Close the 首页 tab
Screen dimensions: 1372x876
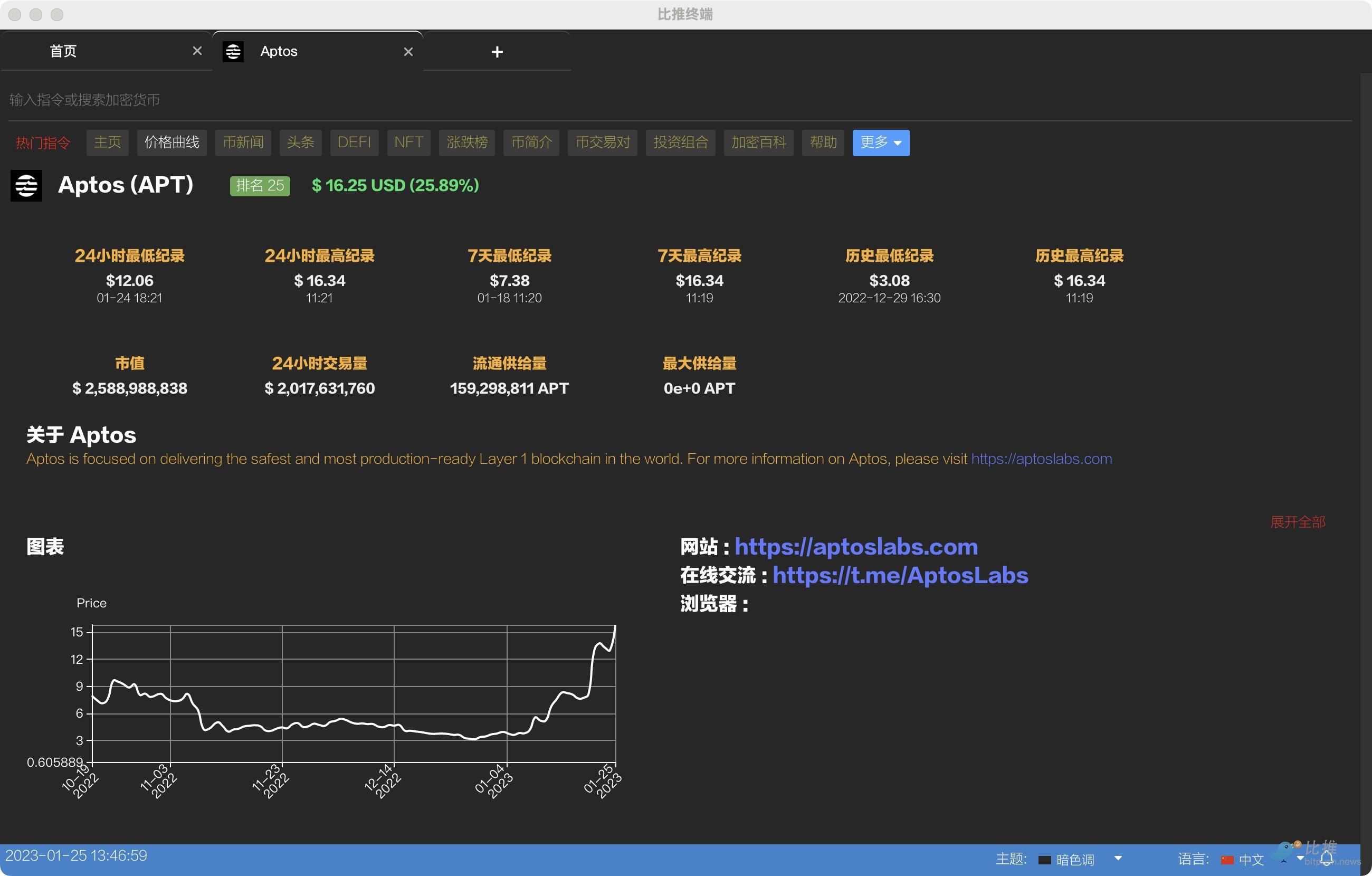tap(197, 51)
